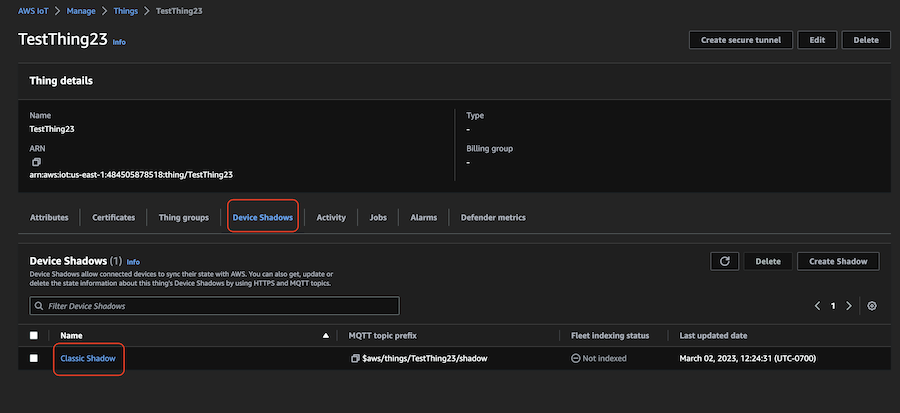
Task: Tick the Classic Shadow row checkbox
Action: (x=34, y=358)
